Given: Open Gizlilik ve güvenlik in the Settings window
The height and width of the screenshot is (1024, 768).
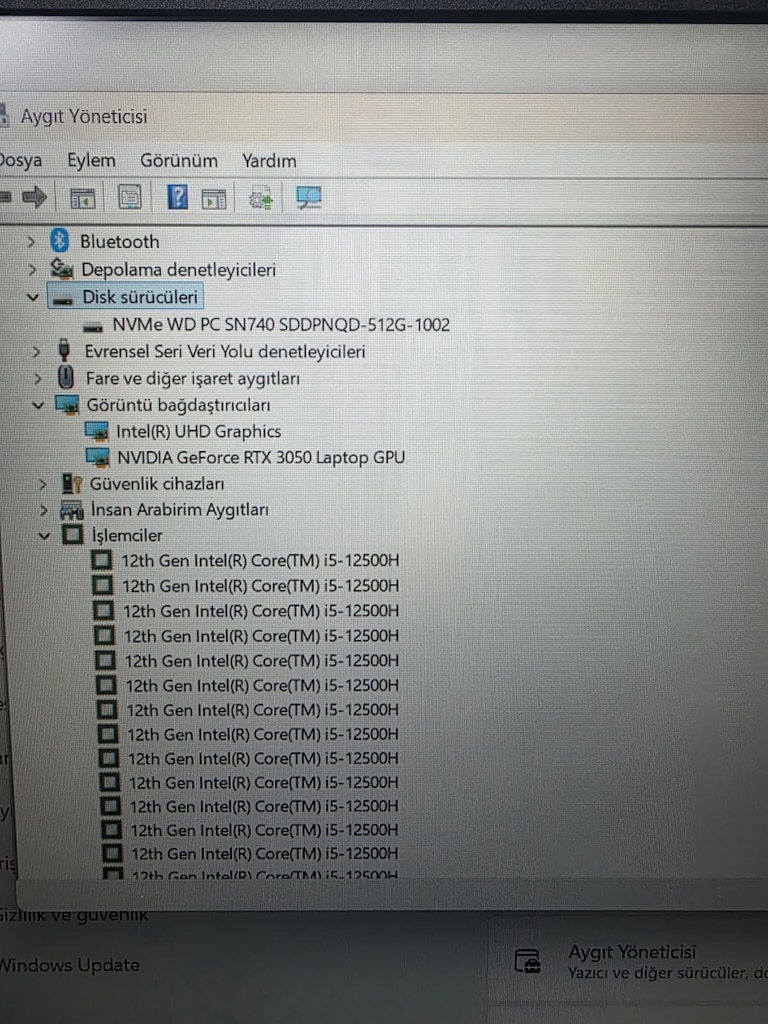Looking at the screenshot, I should 74,915.
